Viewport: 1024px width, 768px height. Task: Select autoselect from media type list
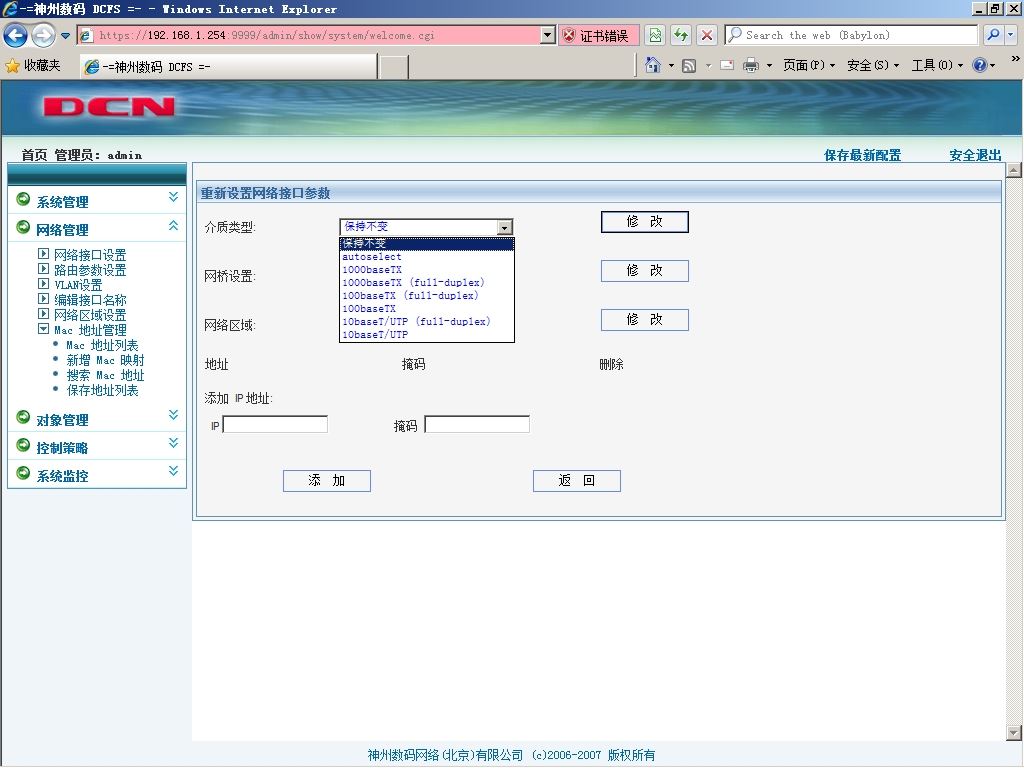click(427, 257)
